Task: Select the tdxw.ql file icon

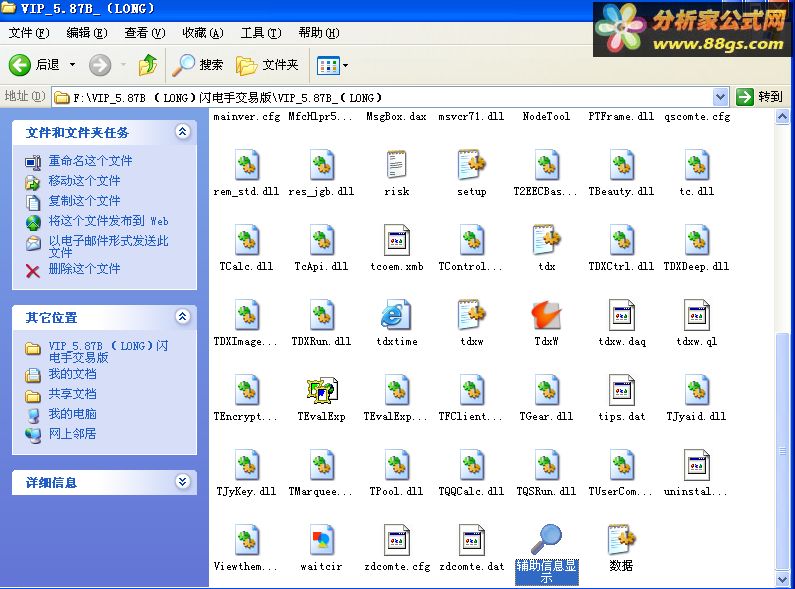Action: pos(697,315)
